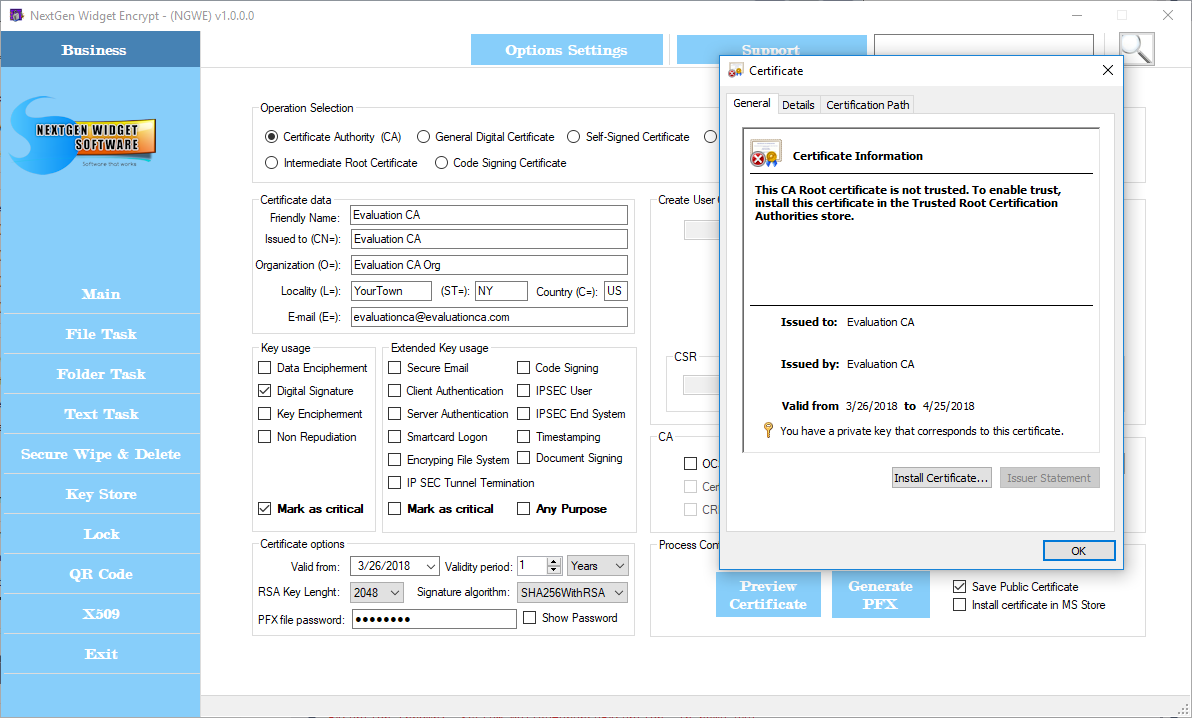Click Exit in the sidebar
This screenshot has width=1192, height=718.
coord(101,654)
